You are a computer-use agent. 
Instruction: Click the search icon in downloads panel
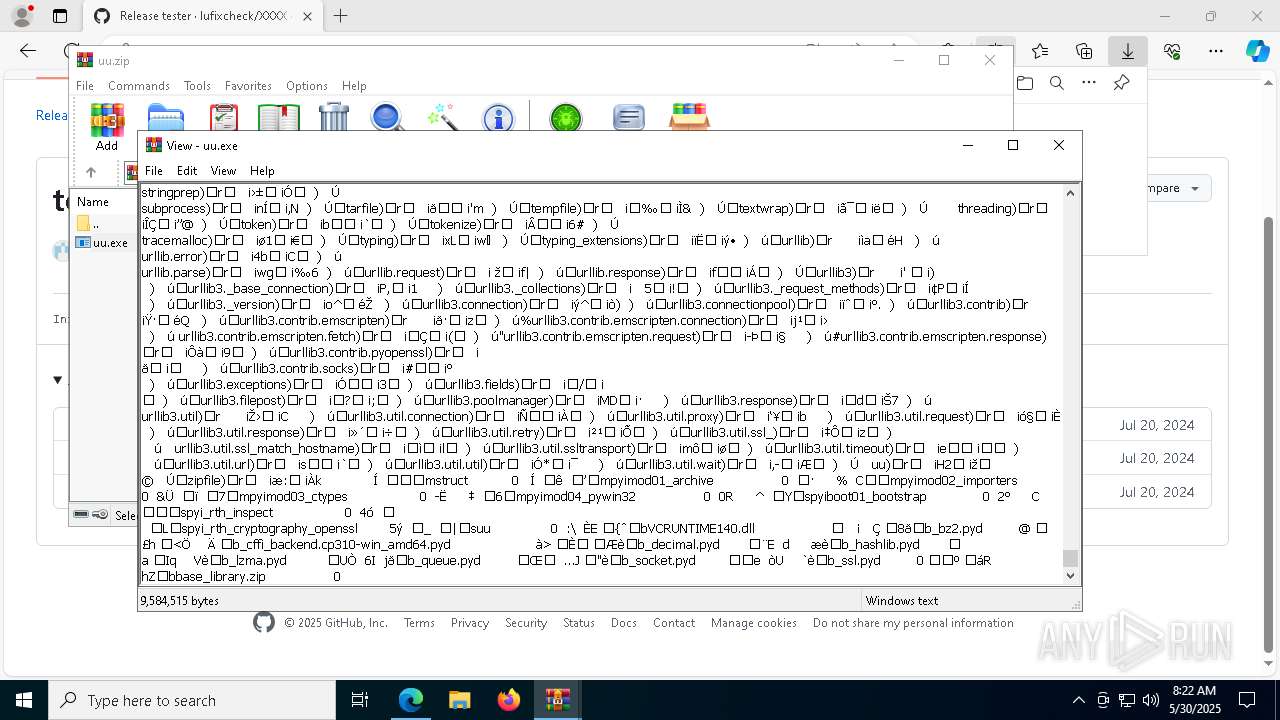[1056, 83]
